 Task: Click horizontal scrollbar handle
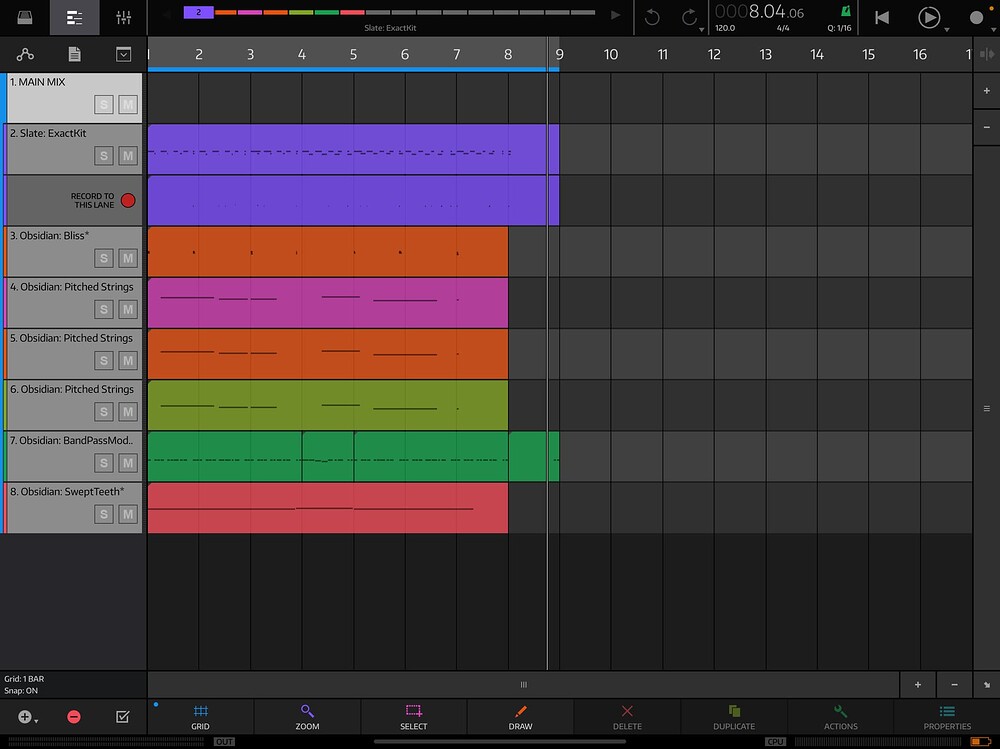(x=524, y=685)
